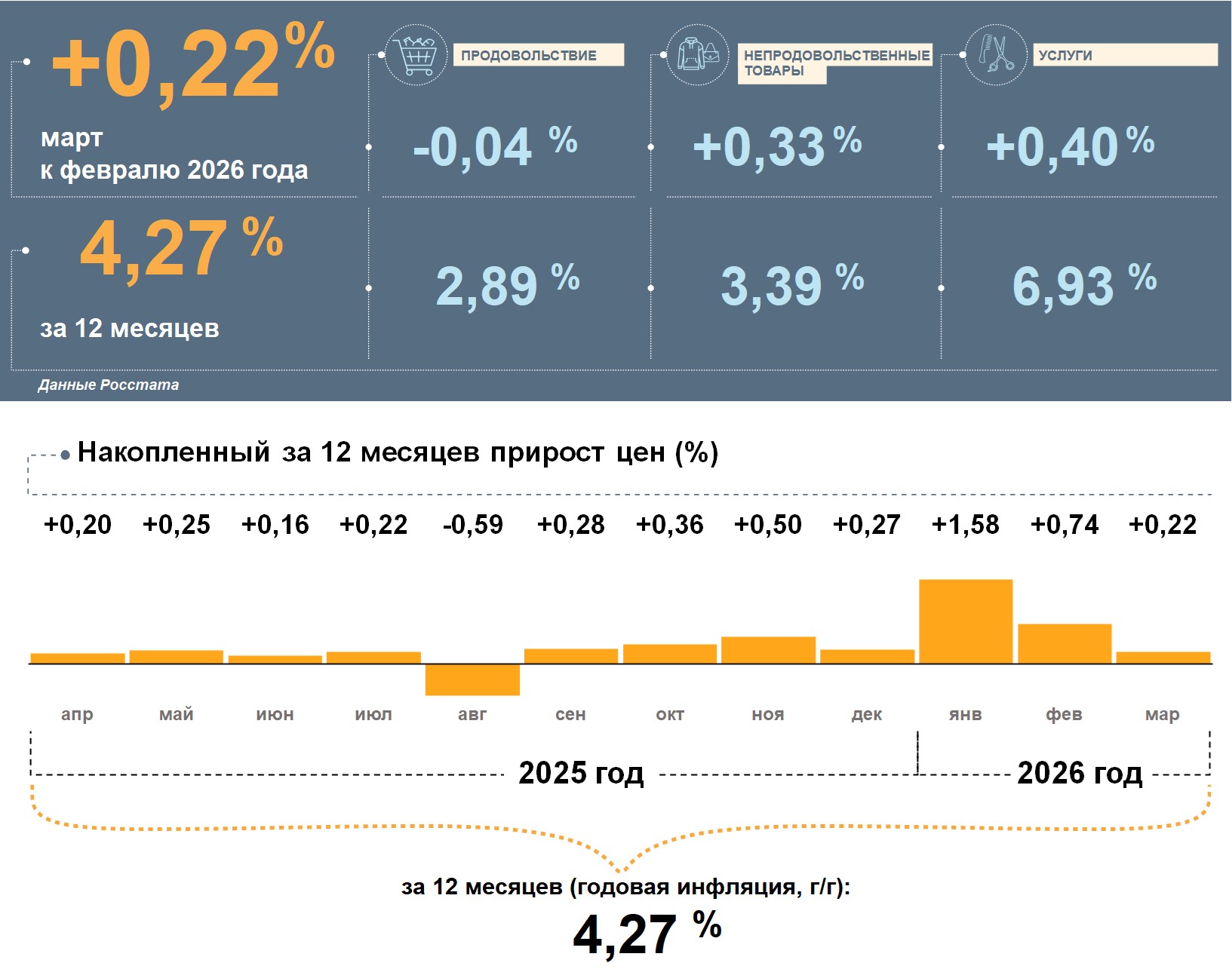Viewport: 1232px width, 969px height.
Task: Select the НЕПРОДОВОЛЬСТВЕННЫЕ ТОВАРЫ label
Action: coord(834,63)
